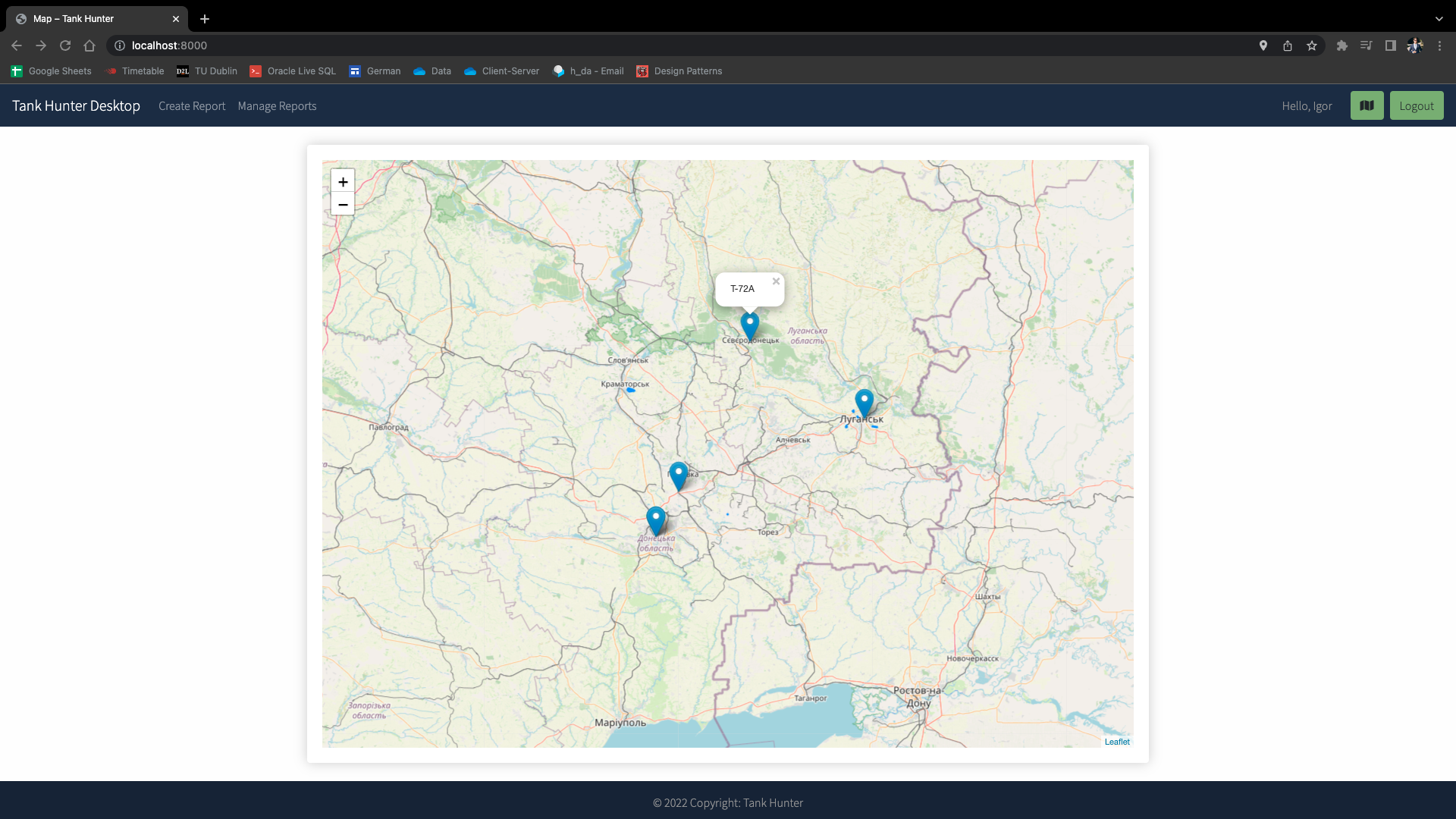The height and width of the screenshot is (819, 1456).
Task: Open Create Report page
Action: coord(192,106)
